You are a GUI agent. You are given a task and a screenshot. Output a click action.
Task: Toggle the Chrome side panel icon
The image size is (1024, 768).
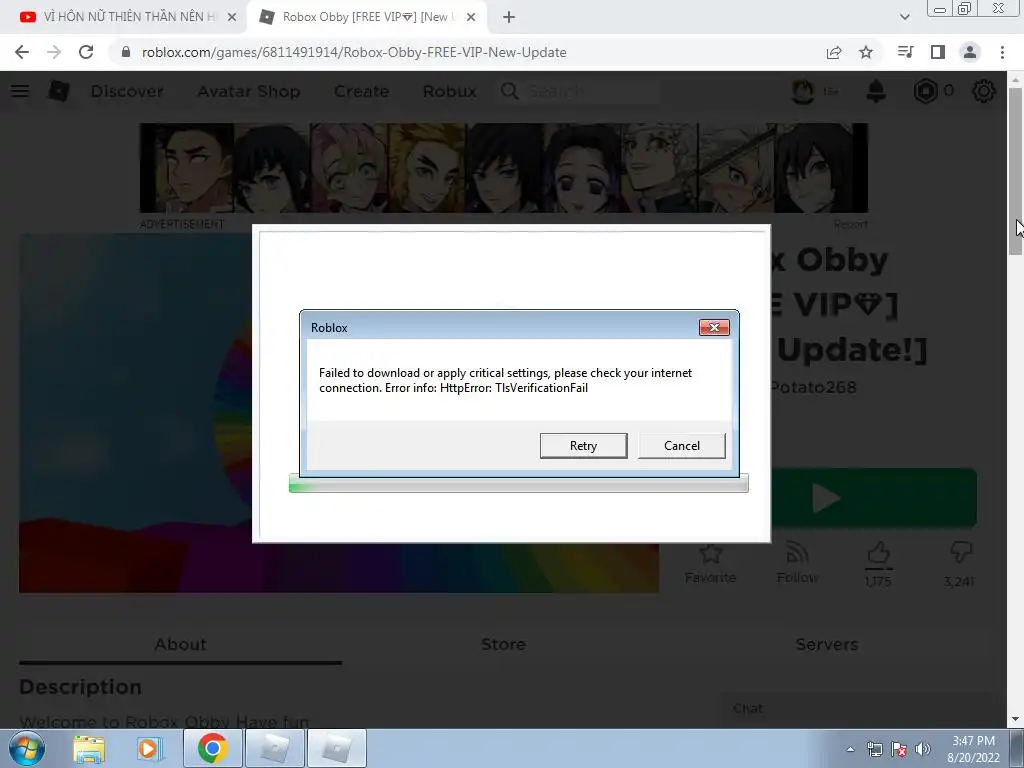click(x=938, y=52)
